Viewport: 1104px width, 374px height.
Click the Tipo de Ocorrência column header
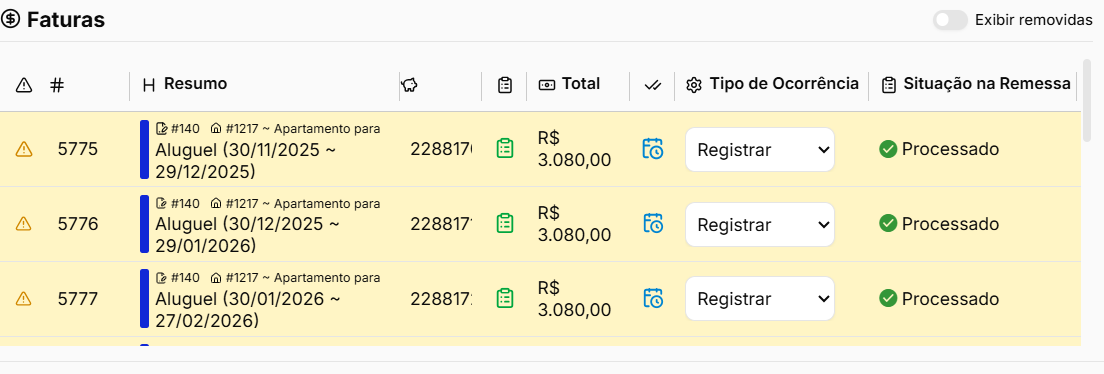tap(784, 84)
